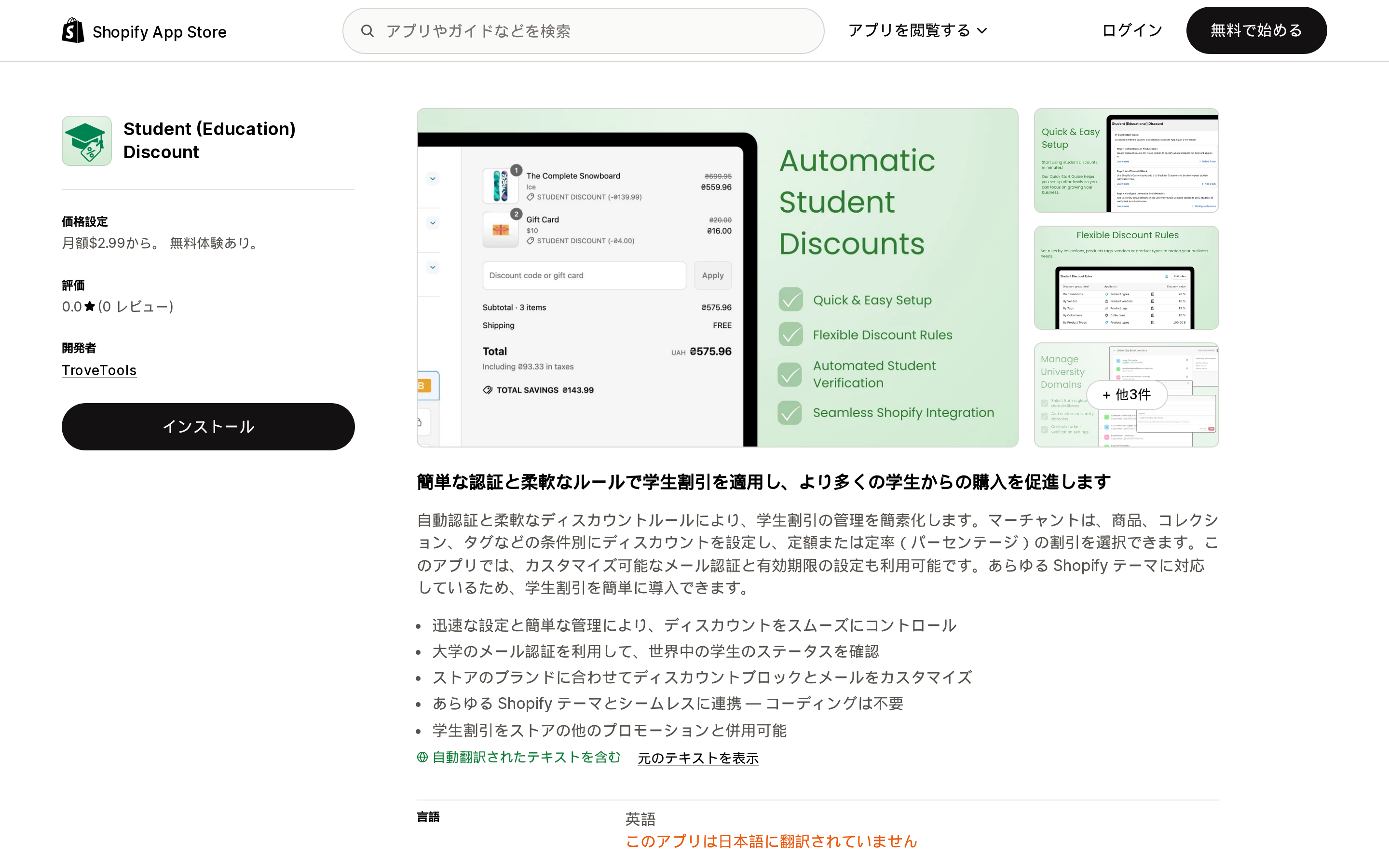Click the globe icon beside auto-translated text

[x=422, y=757]
